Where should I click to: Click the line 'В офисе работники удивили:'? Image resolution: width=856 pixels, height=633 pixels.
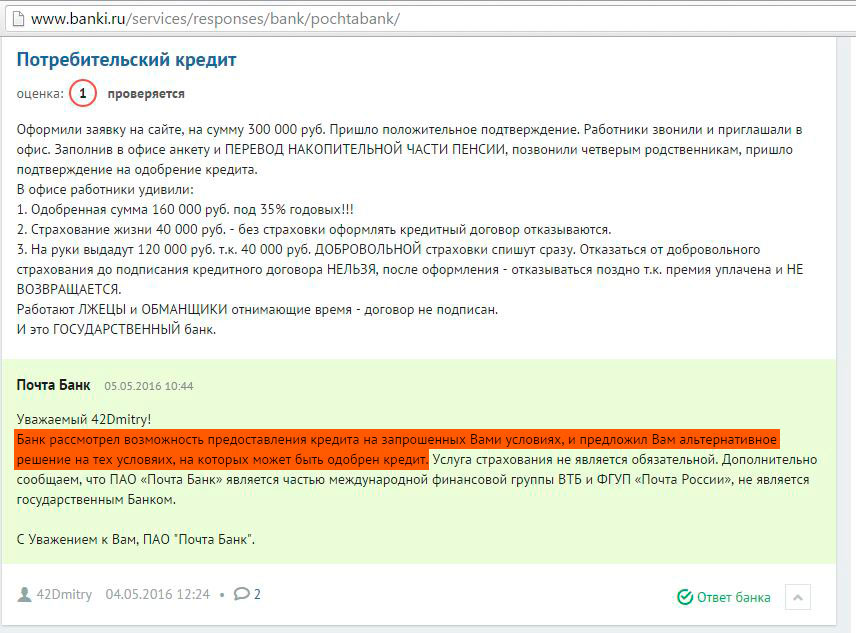[x=105, y=190]
